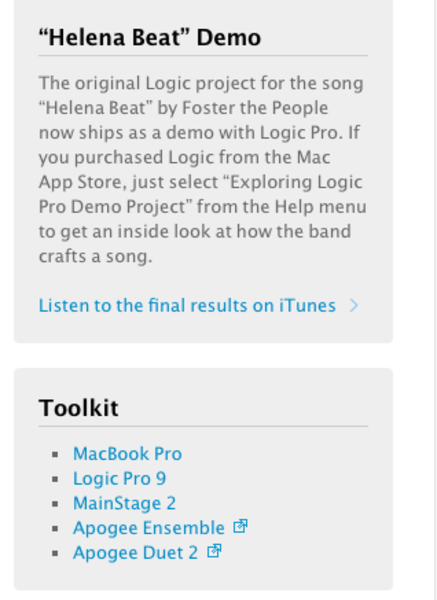
Task: Click the bullet marker before MainStage 2
Action: click(55, 504)
